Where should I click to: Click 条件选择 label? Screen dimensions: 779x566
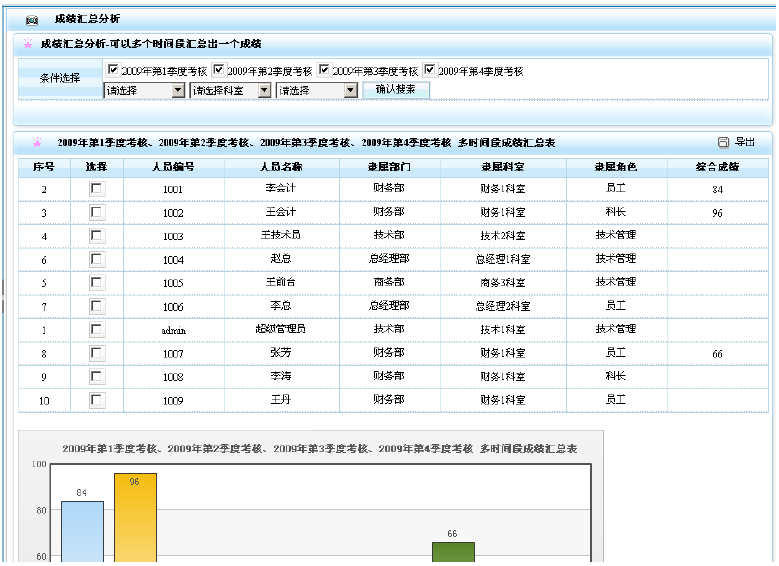click(60, 78)
